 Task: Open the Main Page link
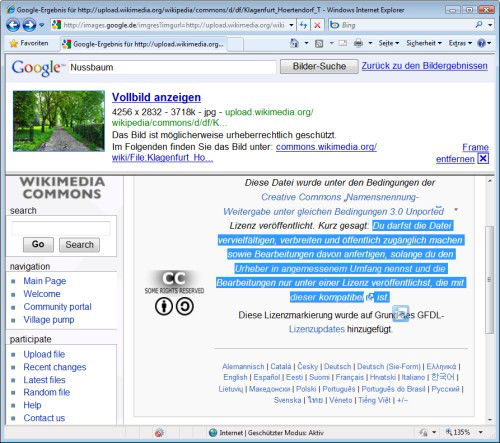coord(45,281)
